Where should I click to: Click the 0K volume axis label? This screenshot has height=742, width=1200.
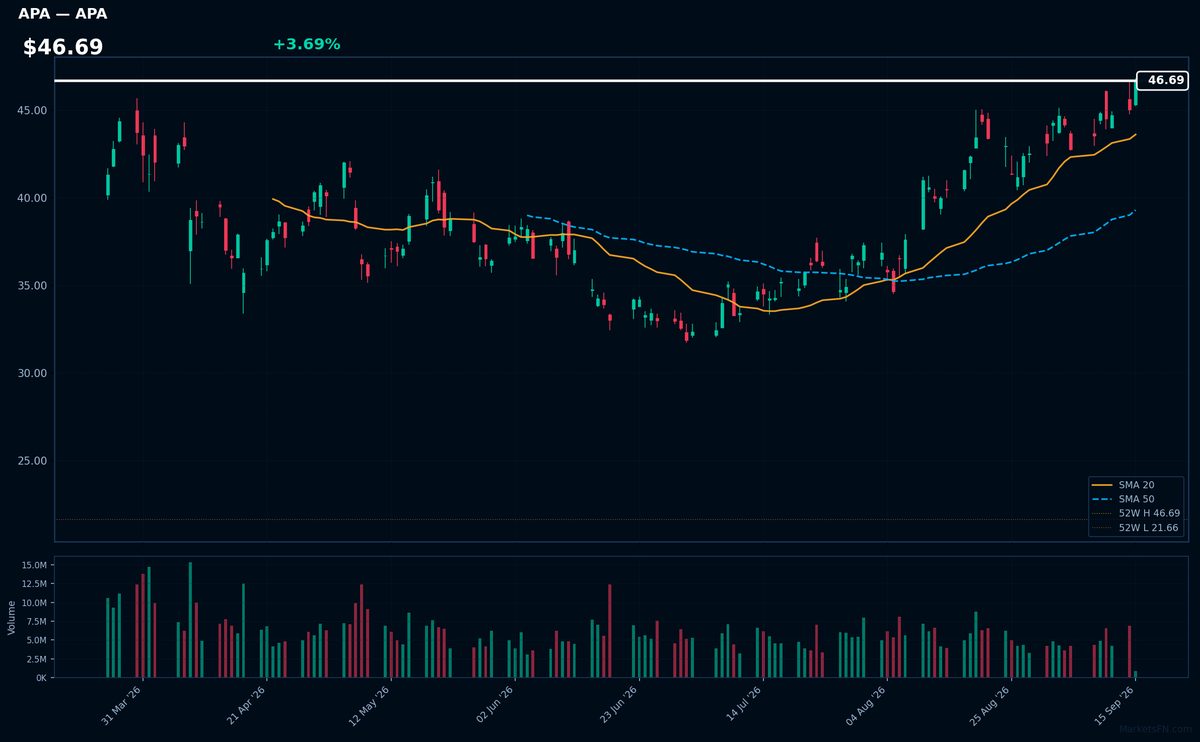click(x=41, y=678)
